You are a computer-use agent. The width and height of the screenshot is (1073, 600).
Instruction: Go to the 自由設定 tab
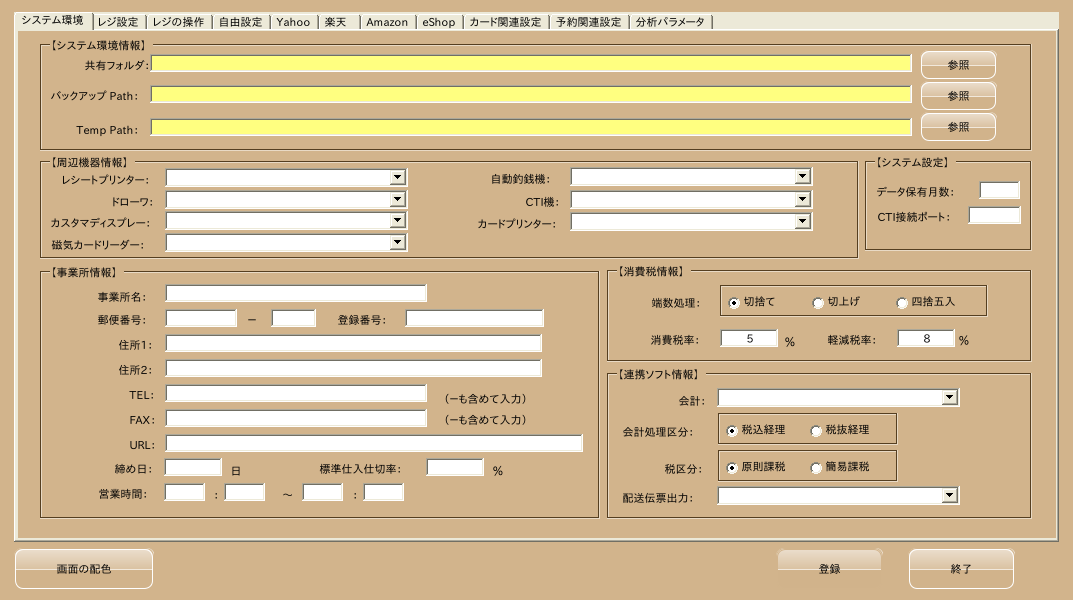(x=241, y=22)
